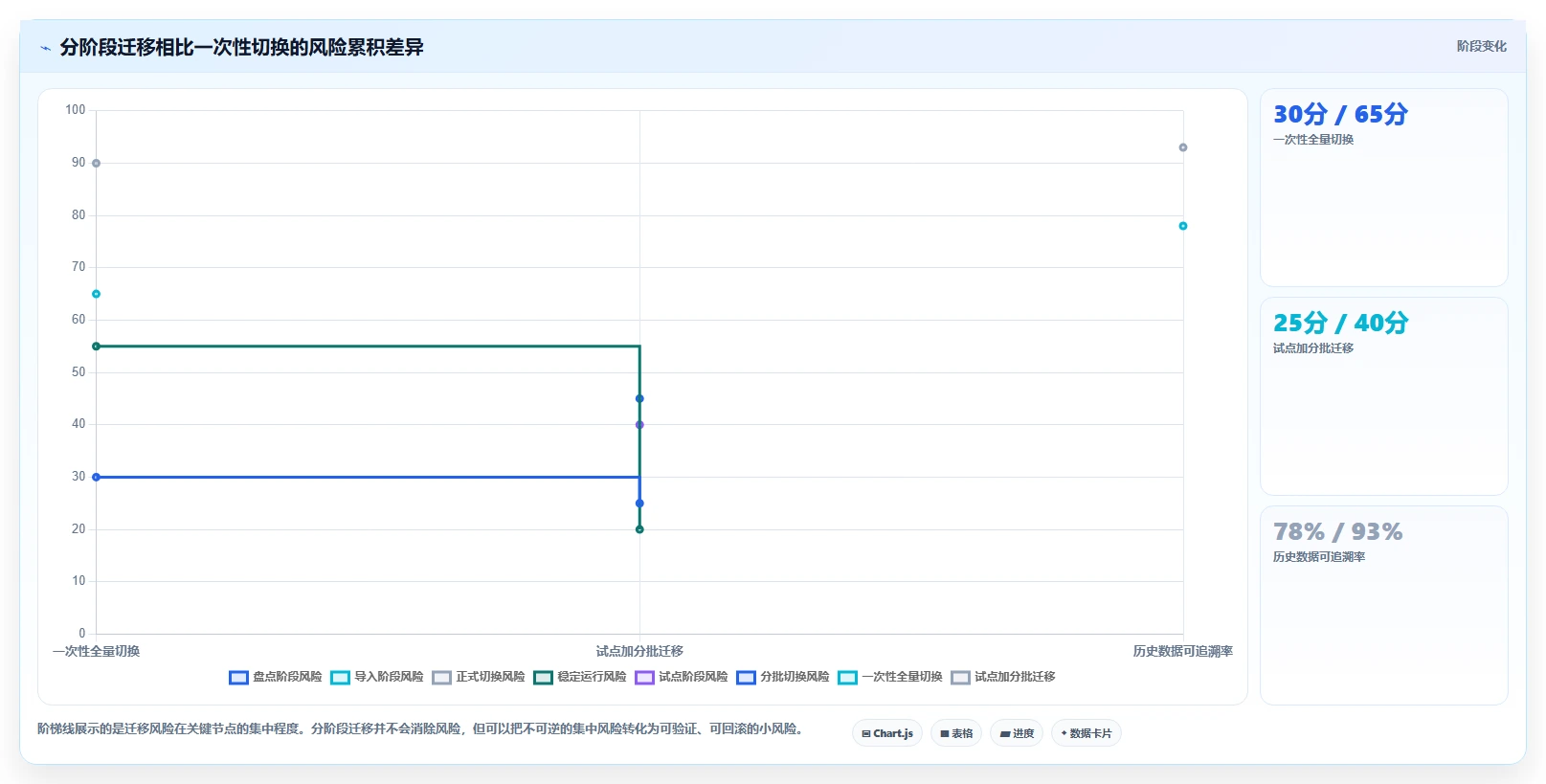The width and height of the screenshot is (1546, 784).
Task: Select the gray data point at 90
Action: [x=96, y=164]
